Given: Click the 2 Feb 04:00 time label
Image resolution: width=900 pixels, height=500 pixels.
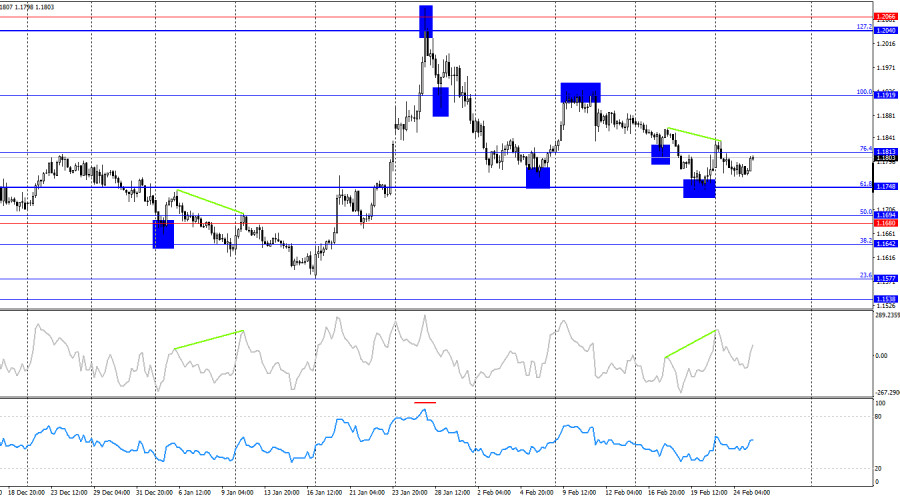Looking at the screenshot, I should [x=494, y=493].
